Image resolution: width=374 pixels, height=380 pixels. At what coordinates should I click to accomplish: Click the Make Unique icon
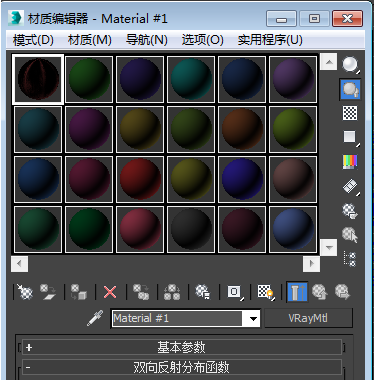coord(172,292)
